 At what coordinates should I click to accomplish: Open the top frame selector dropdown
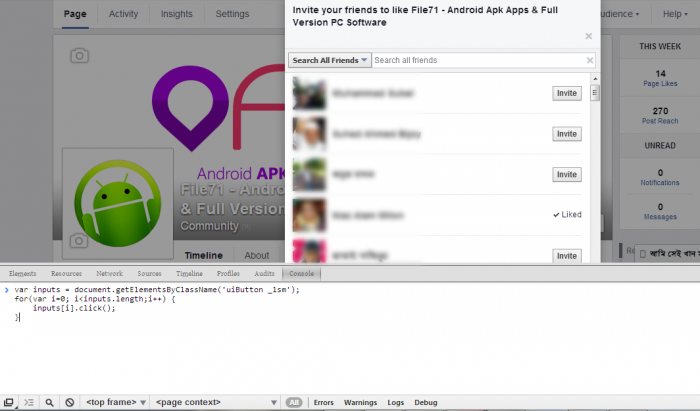tap(116, 403)
